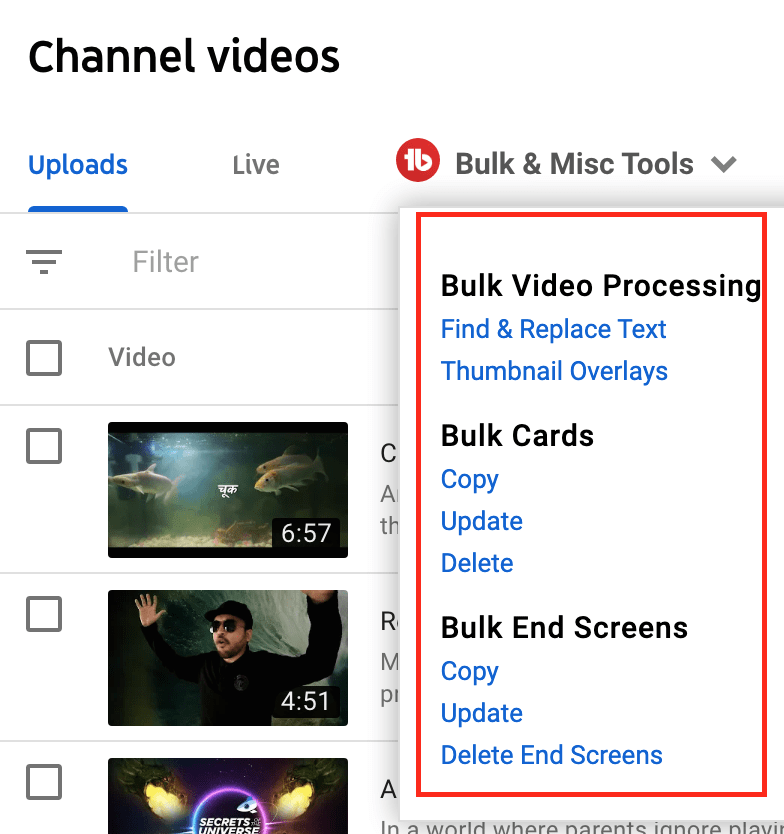Screen dimensions: 784x834
Task: Tick the select-all Video header checkbox
Action: pos(44,357)
